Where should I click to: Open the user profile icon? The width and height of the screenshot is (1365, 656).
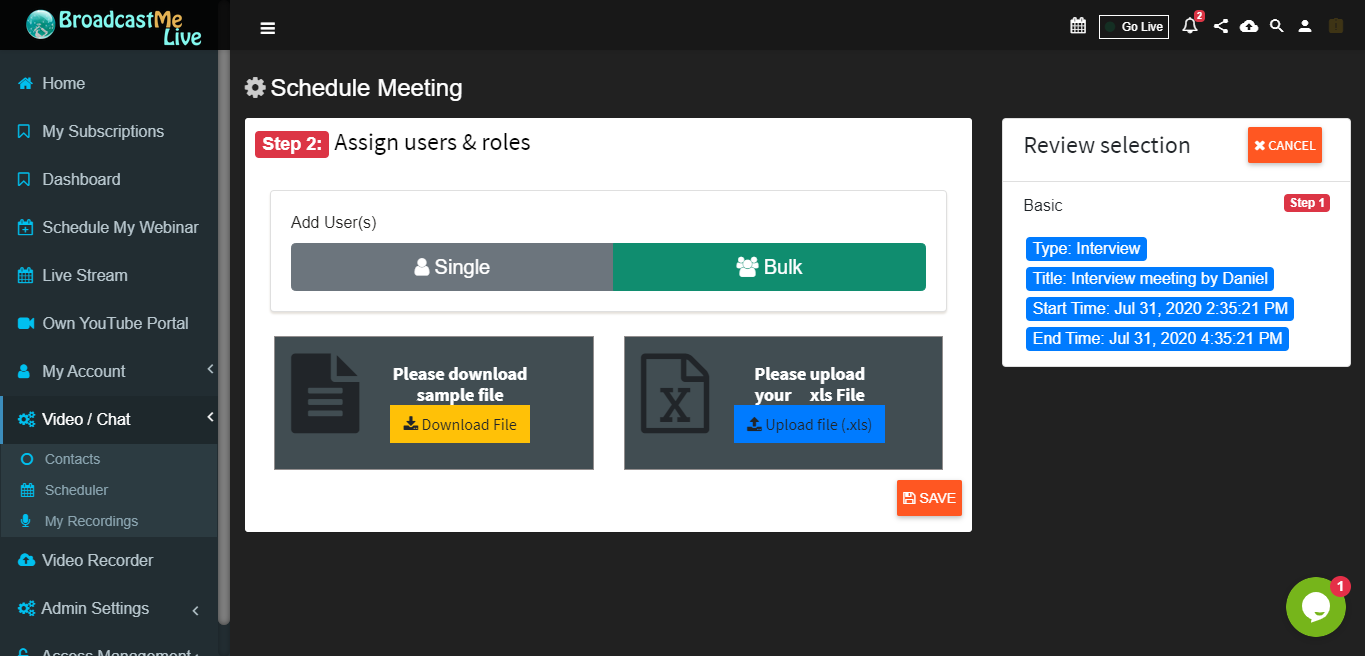[1305, 26]
